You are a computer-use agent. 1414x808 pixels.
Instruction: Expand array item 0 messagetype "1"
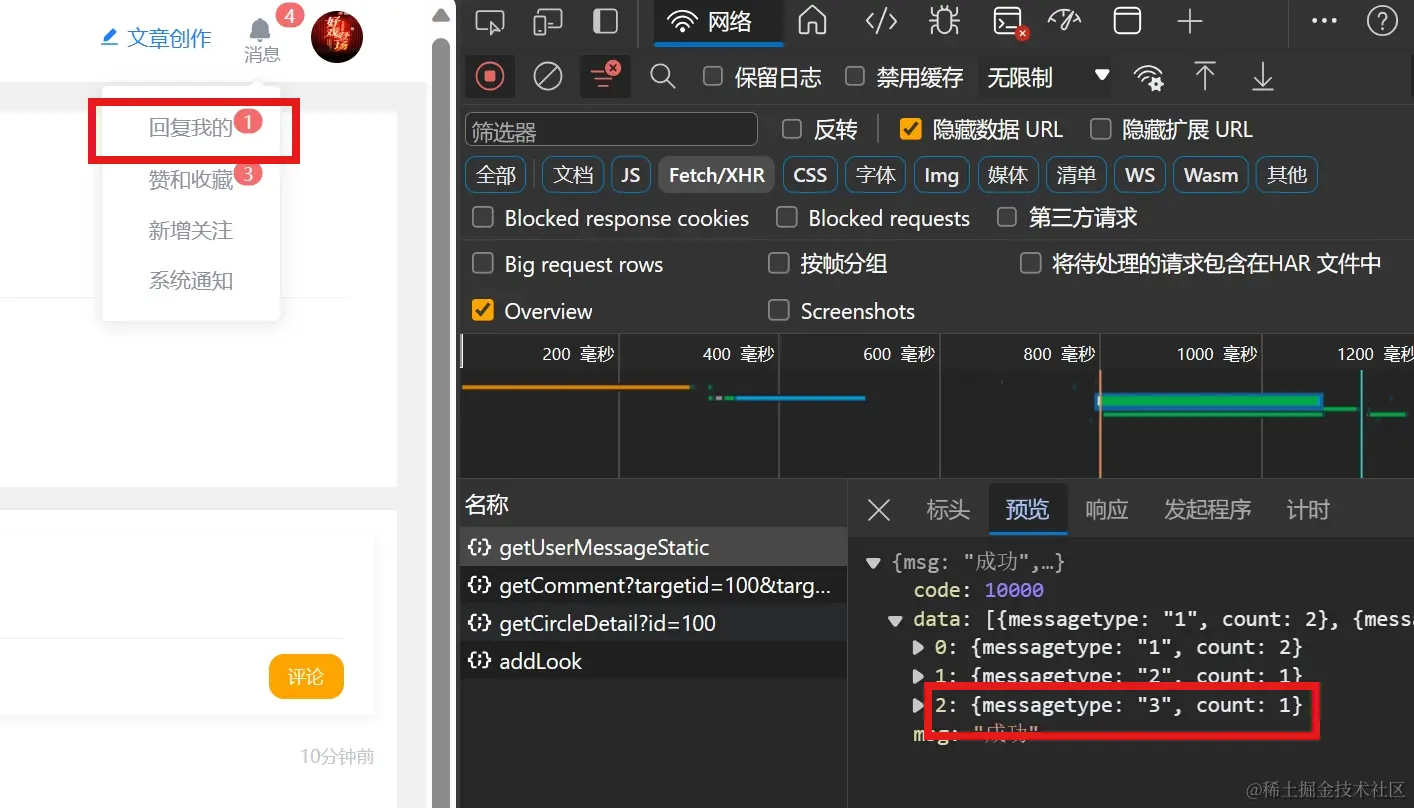click(x=919, y=647)
